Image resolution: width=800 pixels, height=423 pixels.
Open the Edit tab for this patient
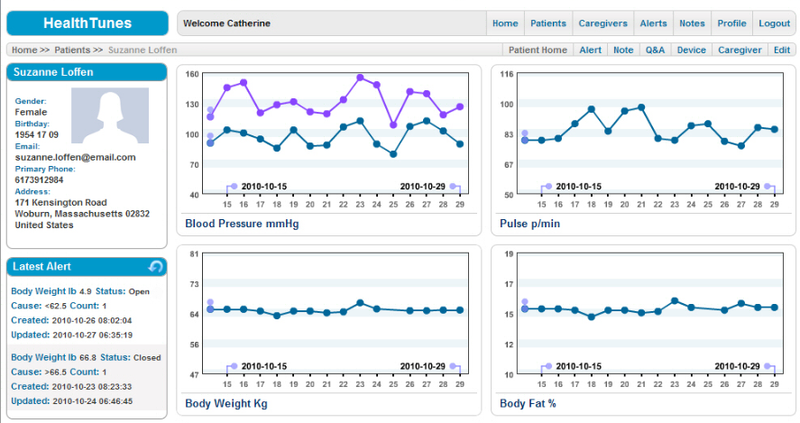[x=781, y=49]
